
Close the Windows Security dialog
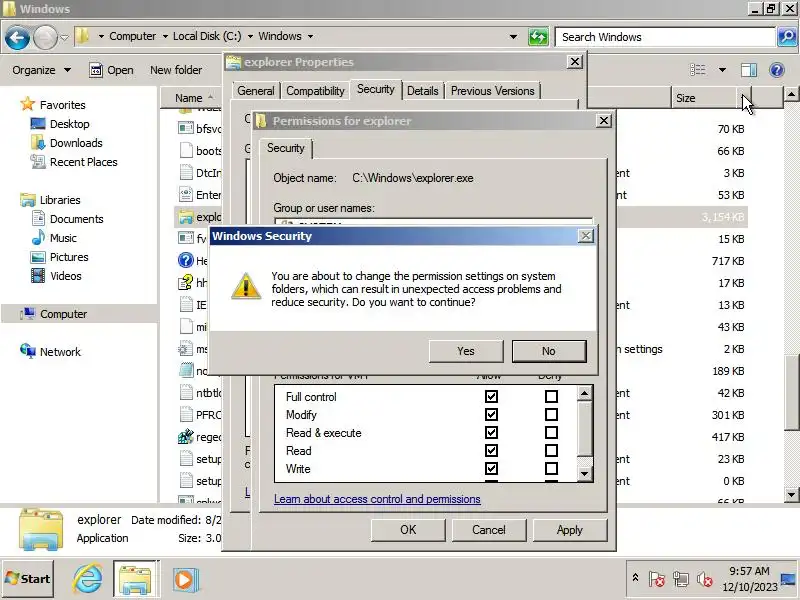(x=586, y=236)
